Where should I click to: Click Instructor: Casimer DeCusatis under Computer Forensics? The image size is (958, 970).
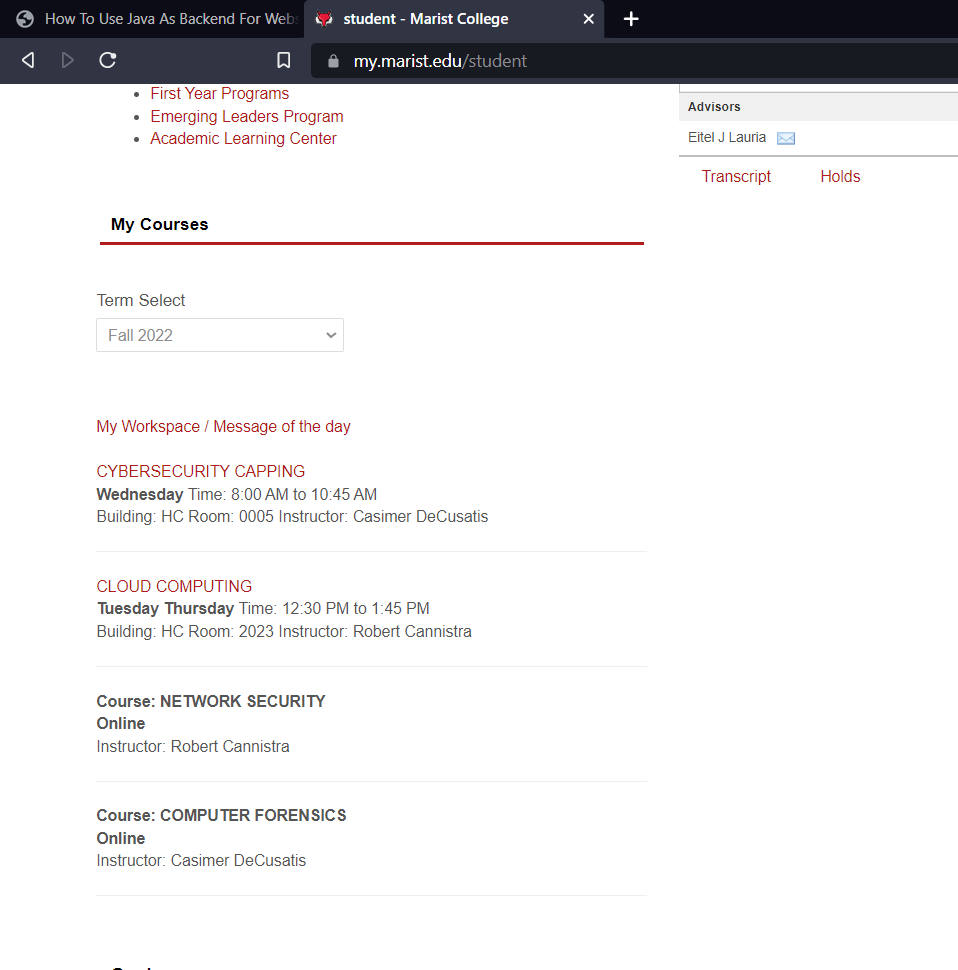(201, 861)
